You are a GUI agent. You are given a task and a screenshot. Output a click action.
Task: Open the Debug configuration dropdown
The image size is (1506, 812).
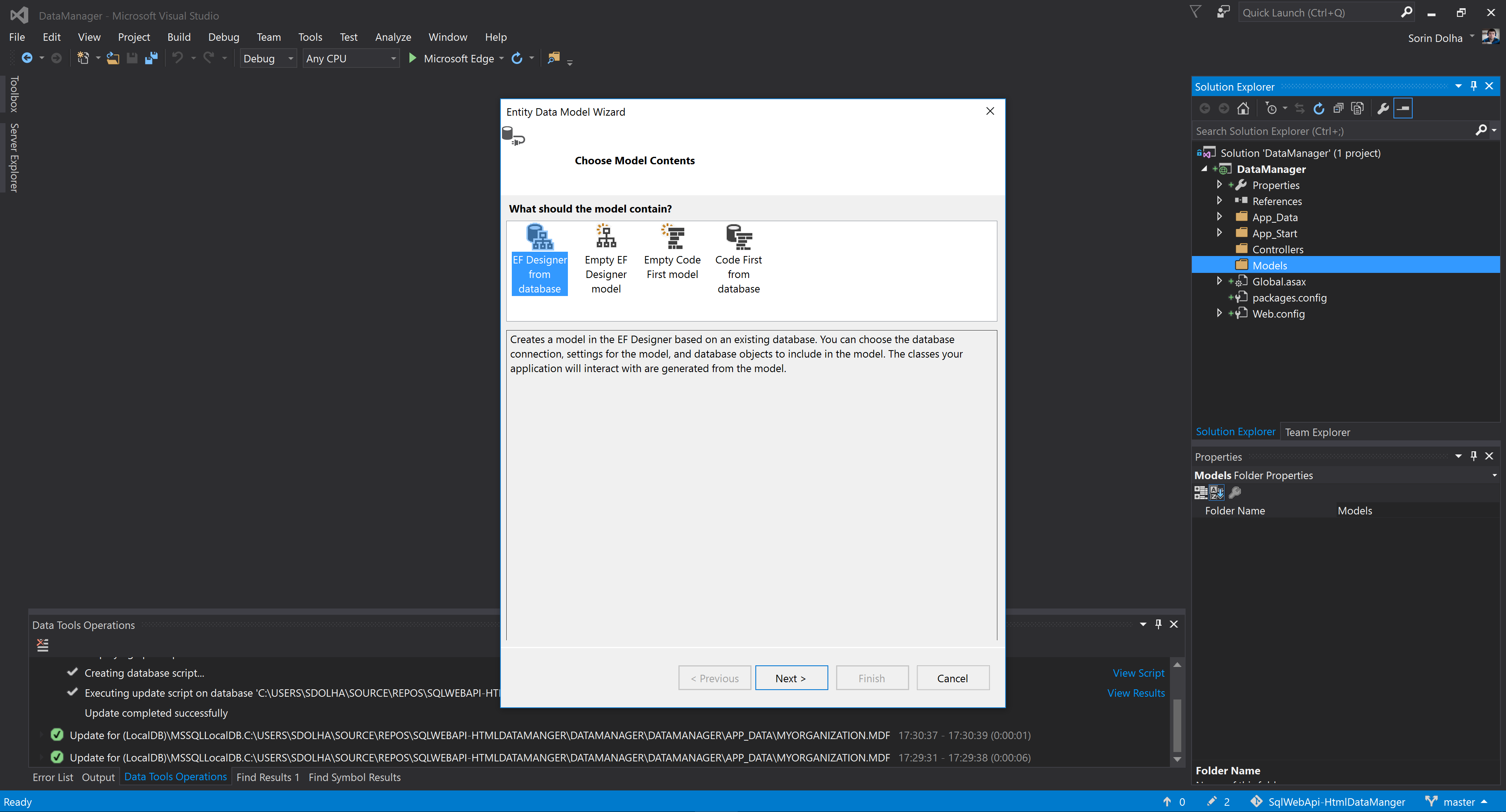[x=268, y=58]
